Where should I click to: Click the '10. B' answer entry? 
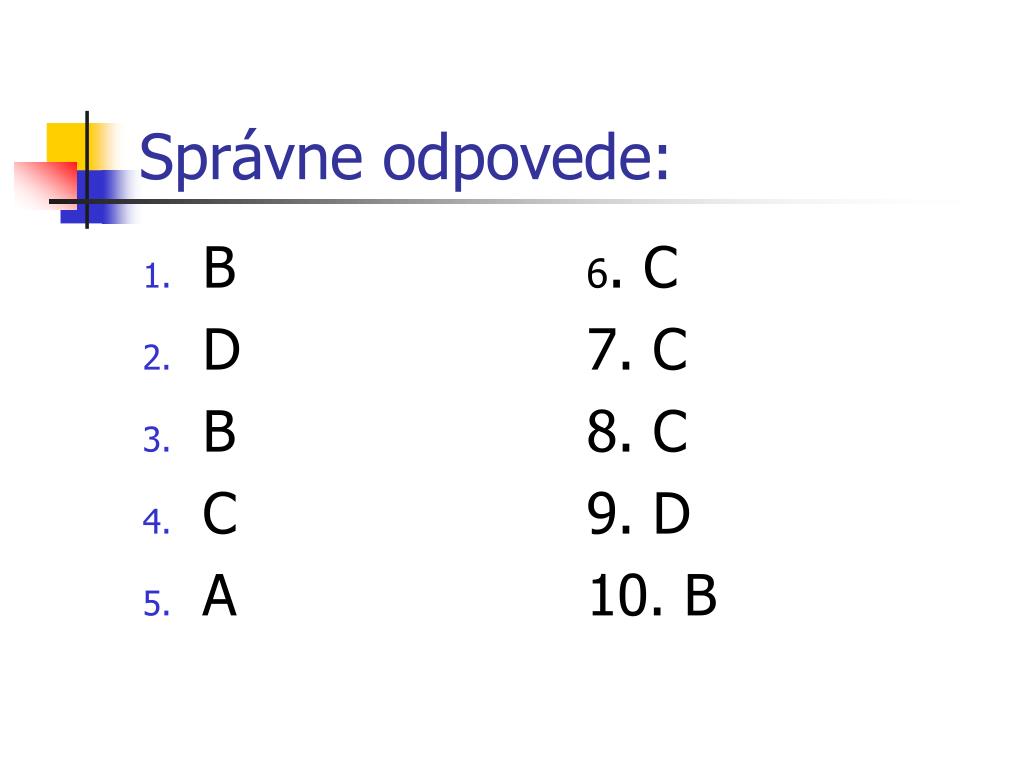tap(652, 595)
